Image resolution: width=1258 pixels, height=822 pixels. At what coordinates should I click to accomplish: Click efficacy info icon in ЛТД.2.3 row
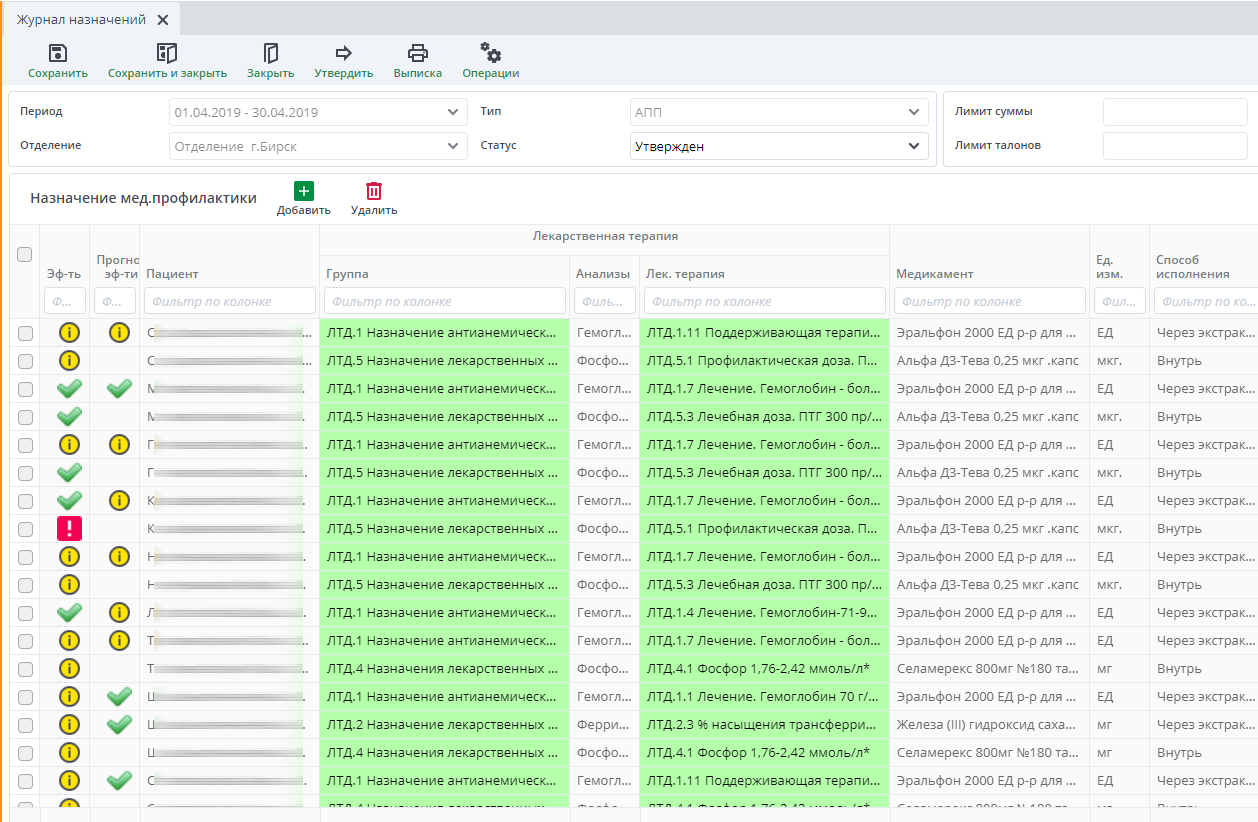[69, 724]
